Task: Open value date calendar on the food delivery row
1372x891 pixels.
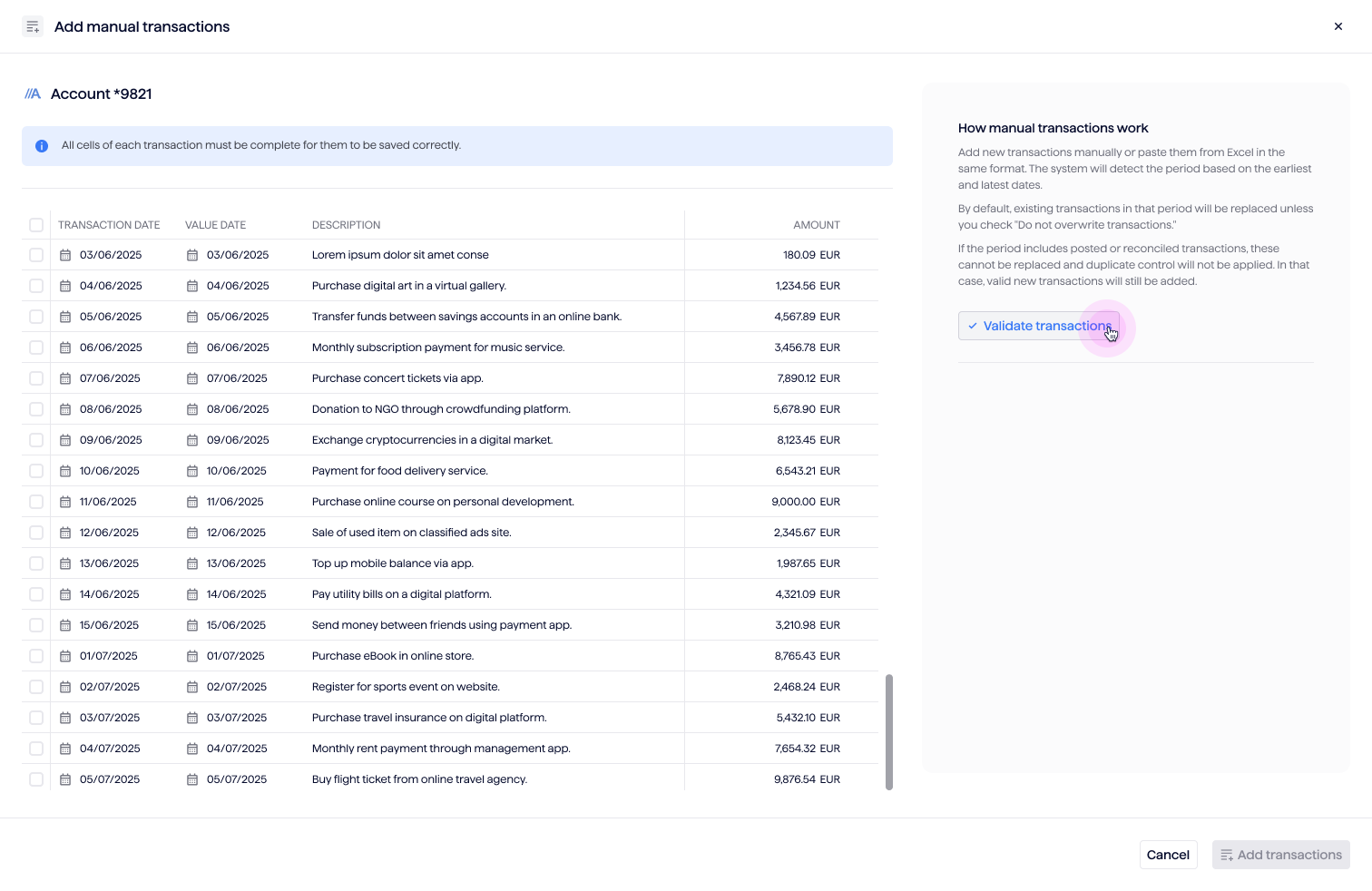Action: click(192, 470)
